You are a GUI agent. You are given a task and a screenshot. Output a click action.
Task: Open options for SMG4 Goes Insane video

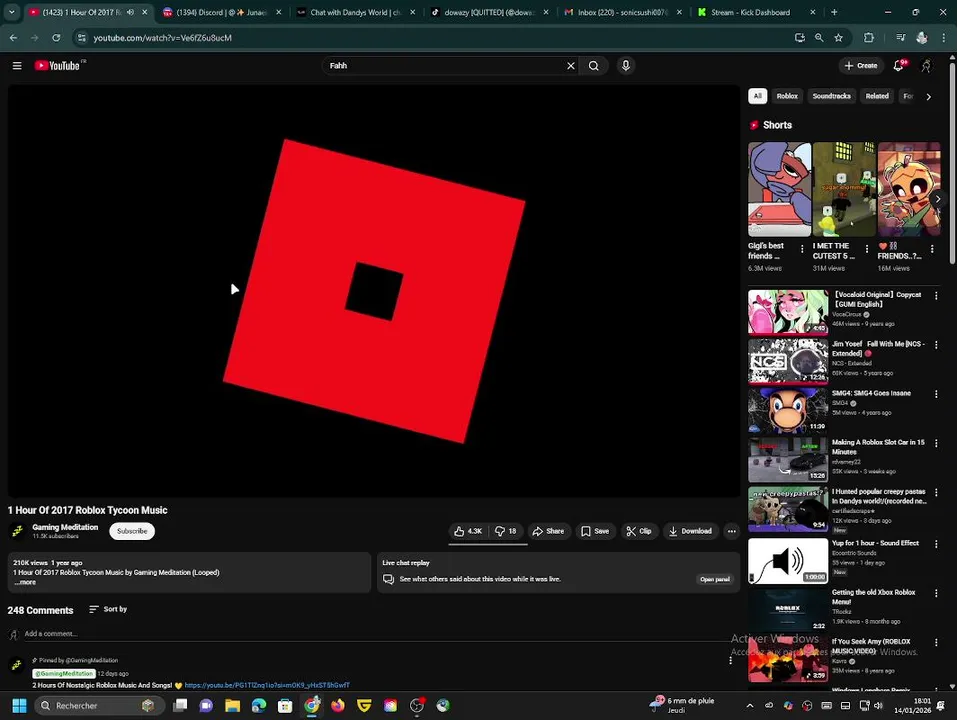tap(936, 394)
